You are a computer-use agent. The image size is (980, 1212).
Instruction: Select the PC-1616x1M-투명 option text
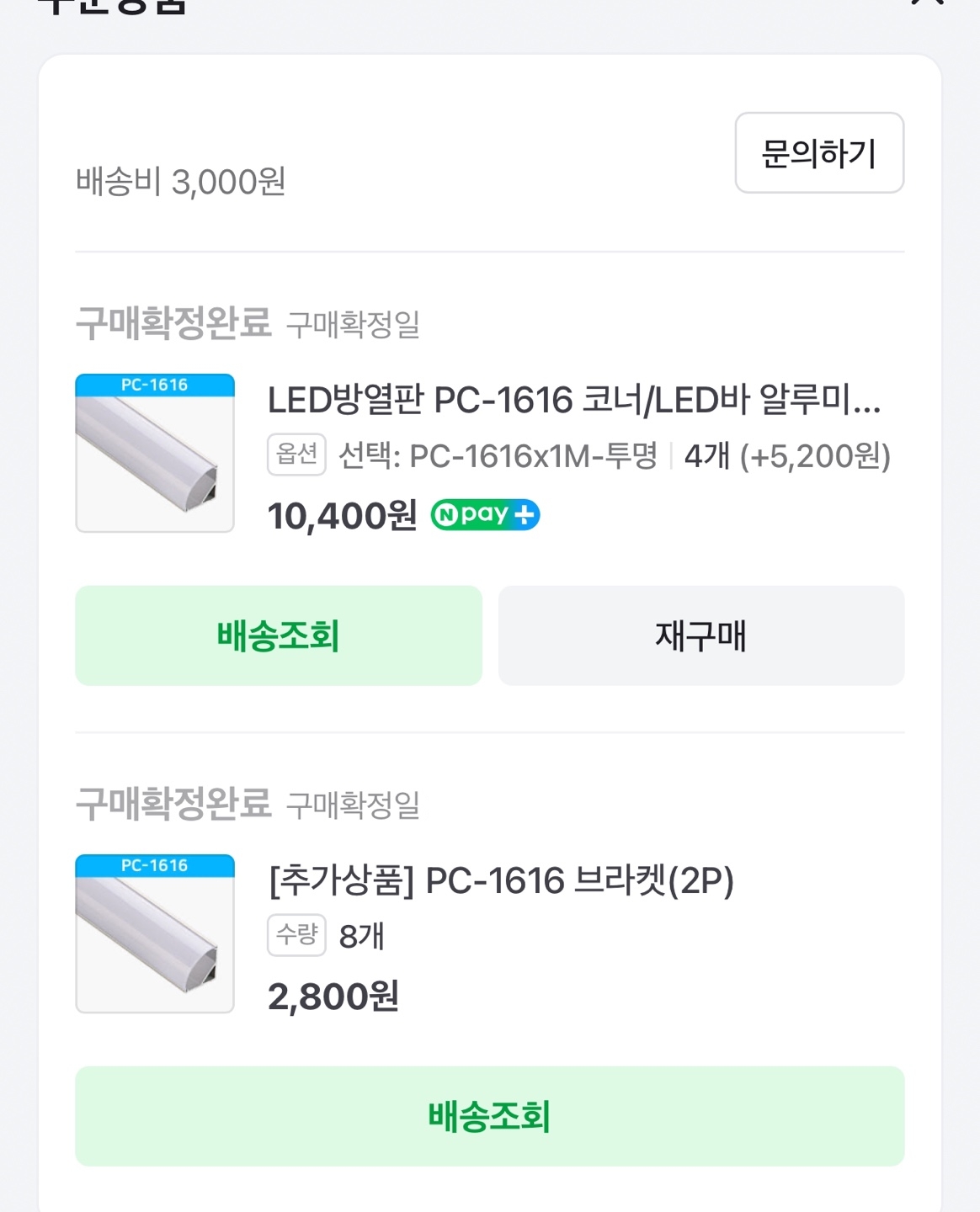pyautogui.click(x=498, y=455)
